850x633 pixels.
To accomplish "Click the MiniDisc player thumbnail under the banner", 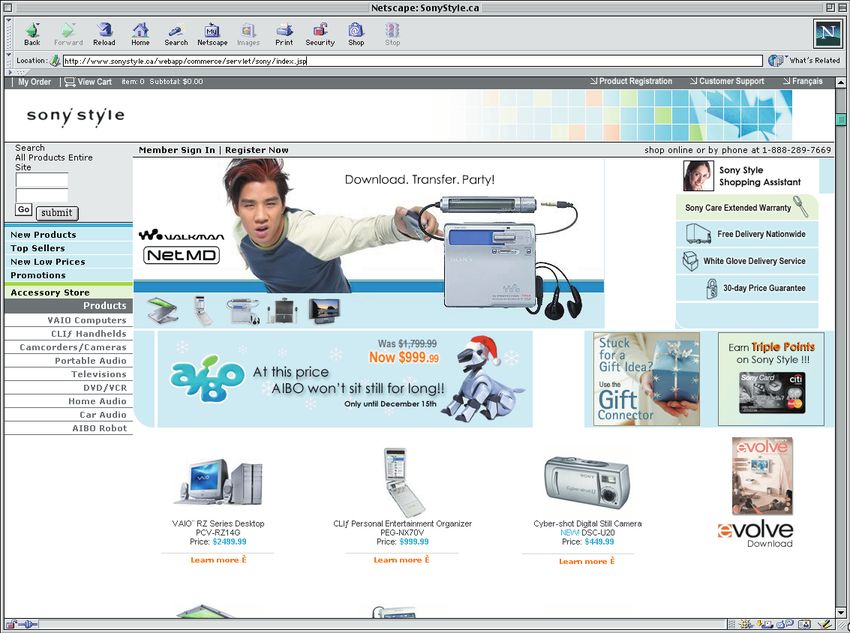I will click(x=243, y=311).
